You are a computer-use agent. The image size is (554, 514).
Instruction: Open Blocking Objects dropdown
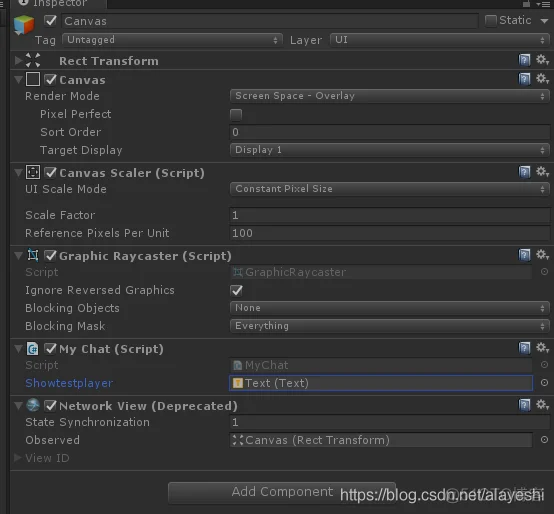390,308
